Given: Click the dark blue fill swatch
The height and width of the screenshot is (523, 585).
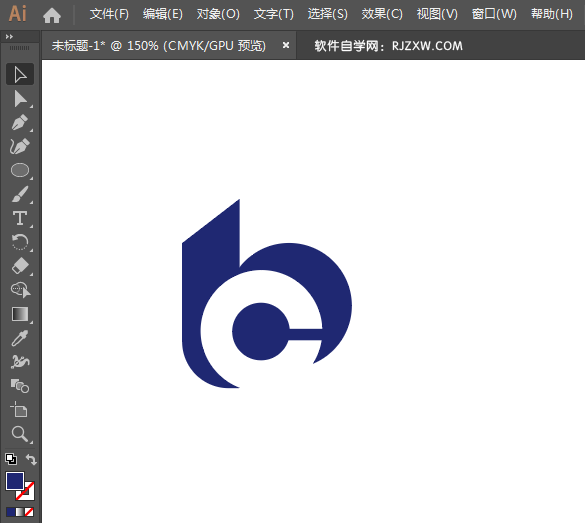Looking at the screenshot, I should (x=15, y=481).
